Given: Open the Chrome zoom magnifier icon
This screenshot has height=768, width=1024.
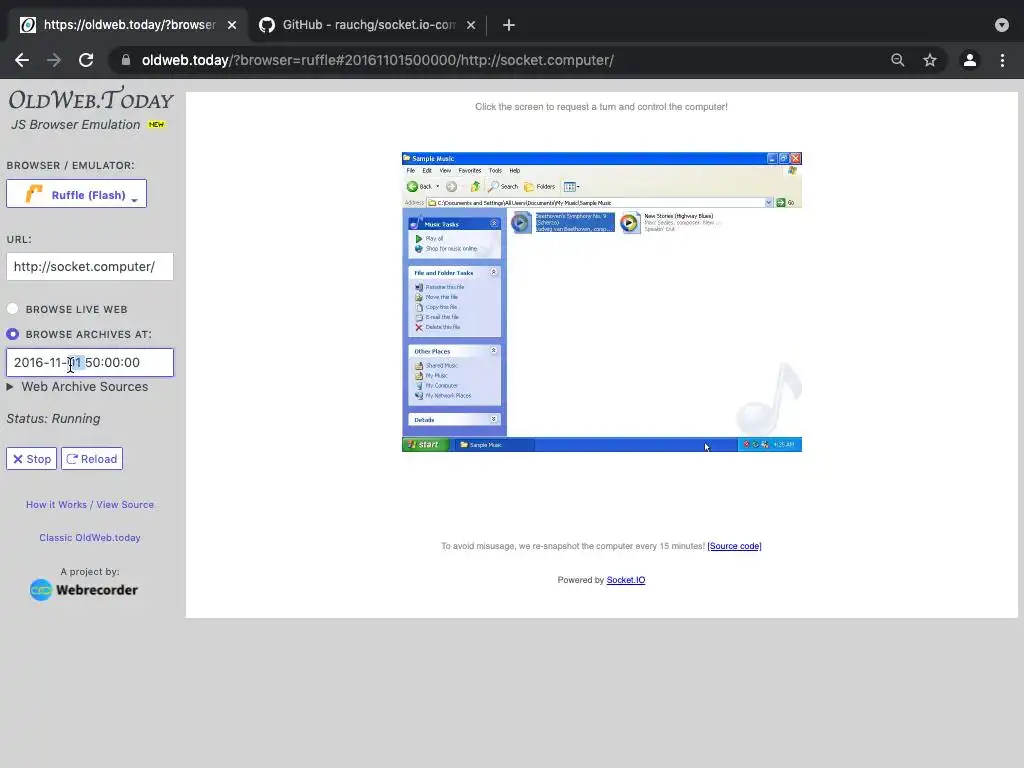Looking at the screenshot, I should [898, 60].
